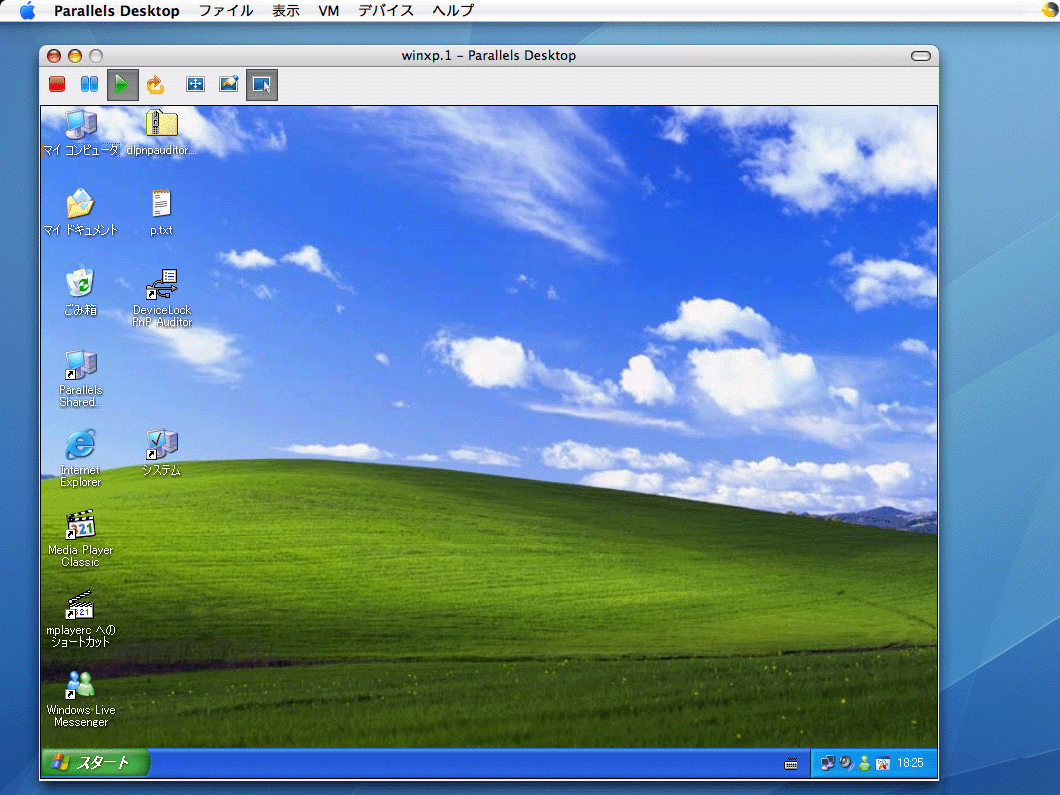
Task: Click the Parallels Tools tray icon
Action: coord(882,763)
